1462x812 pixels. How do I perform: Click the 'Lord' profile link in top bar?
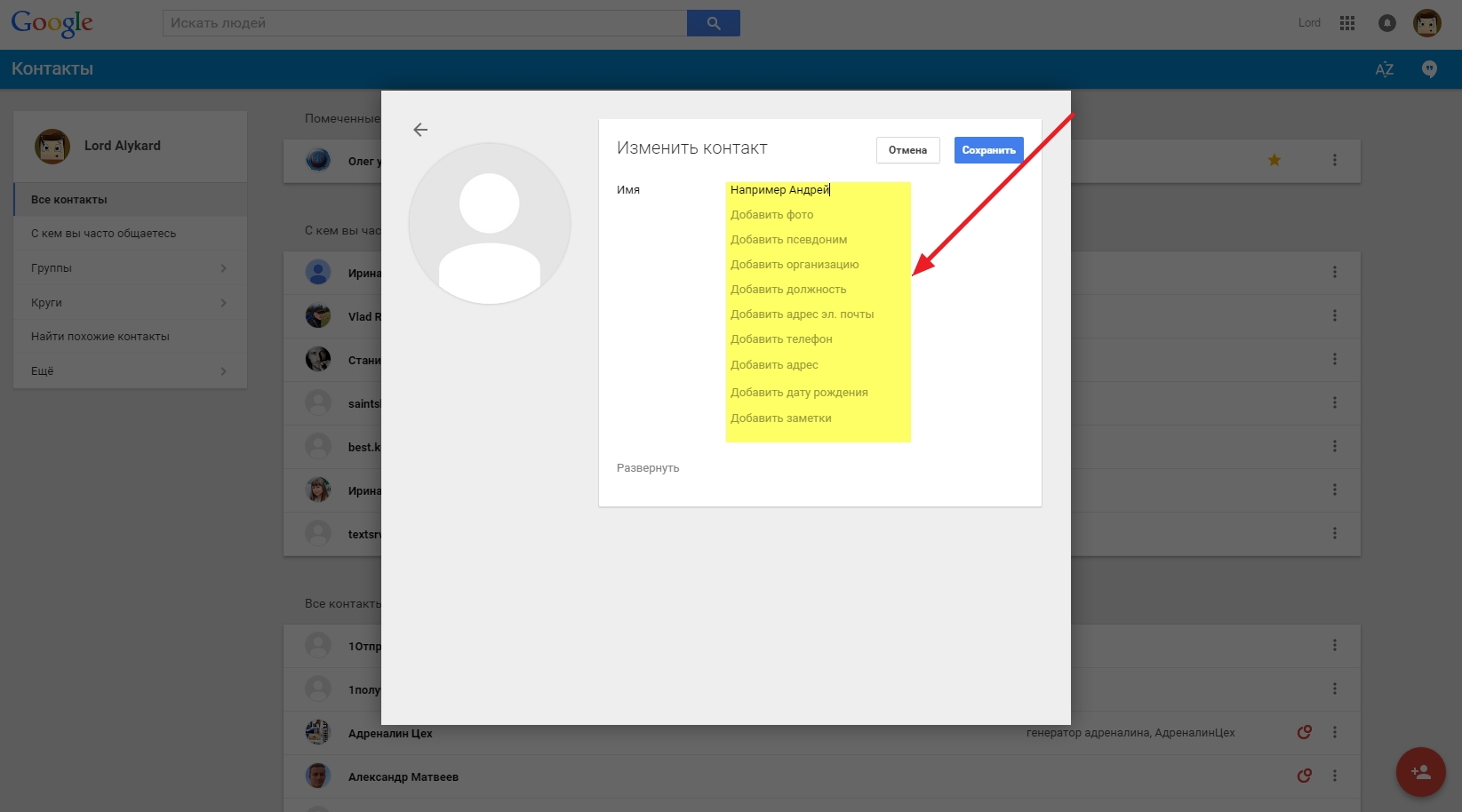[x=1309, y=23]
